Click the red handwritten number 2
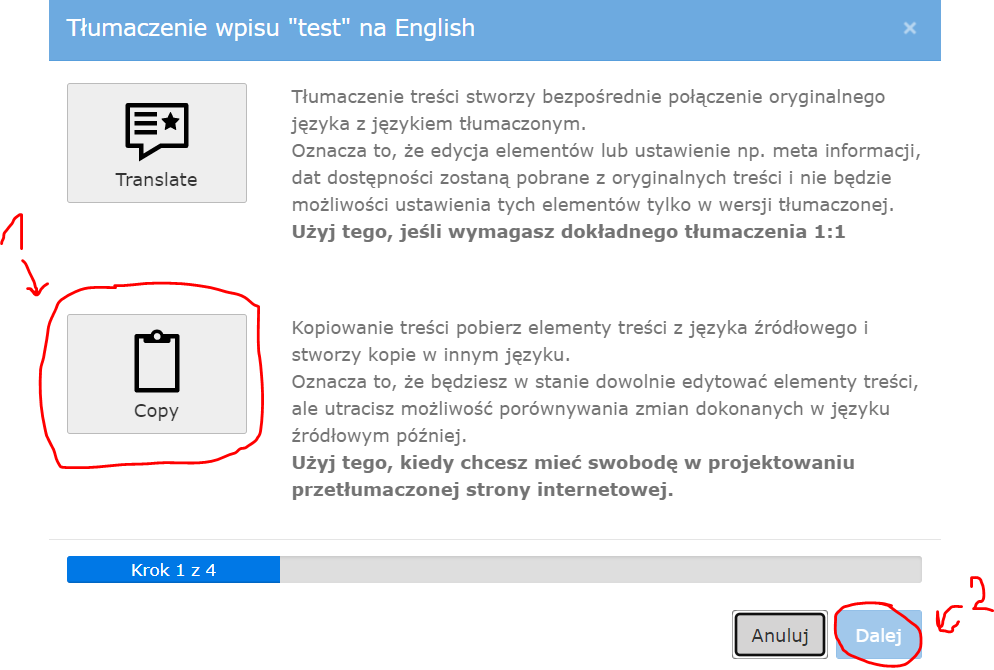This screenshot has height=670, width=994. click(979, 592)
